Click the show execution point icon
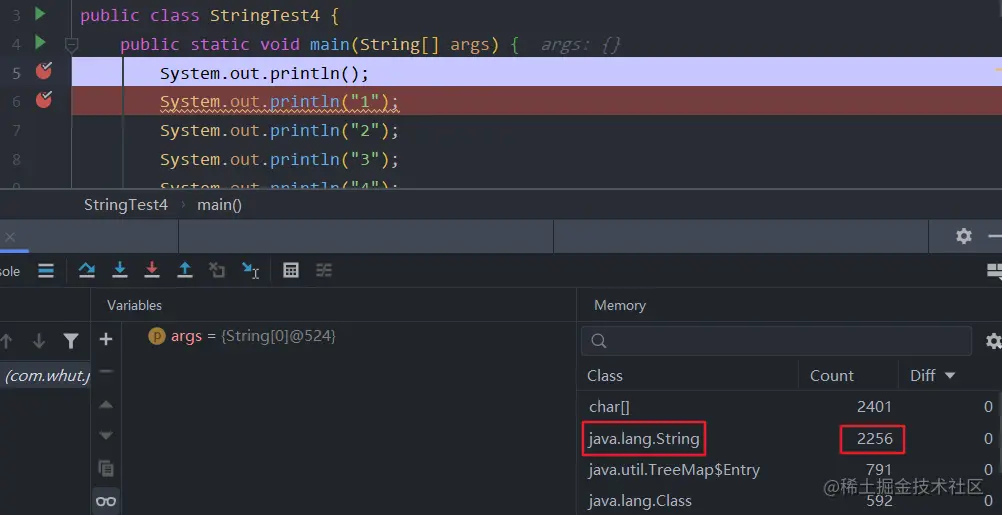Image resolution: width=1002 pixels, height=515 pixels. pyautogui.click(x=46, y=270)
